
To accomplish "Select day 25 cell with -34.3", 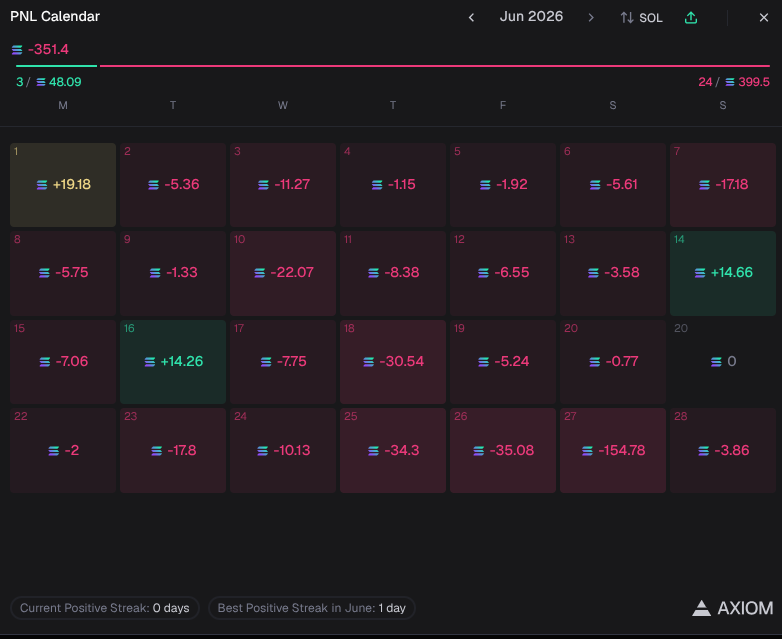I will [x=393, y=450].
